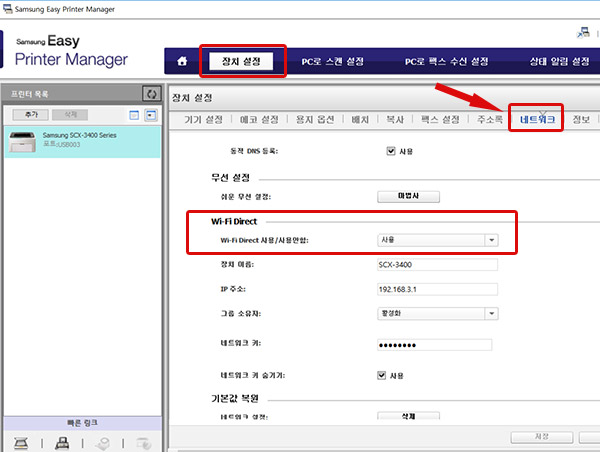The image size is (600, 452).
Task: Refresh the printer list
Action: [x=152, y=94]
